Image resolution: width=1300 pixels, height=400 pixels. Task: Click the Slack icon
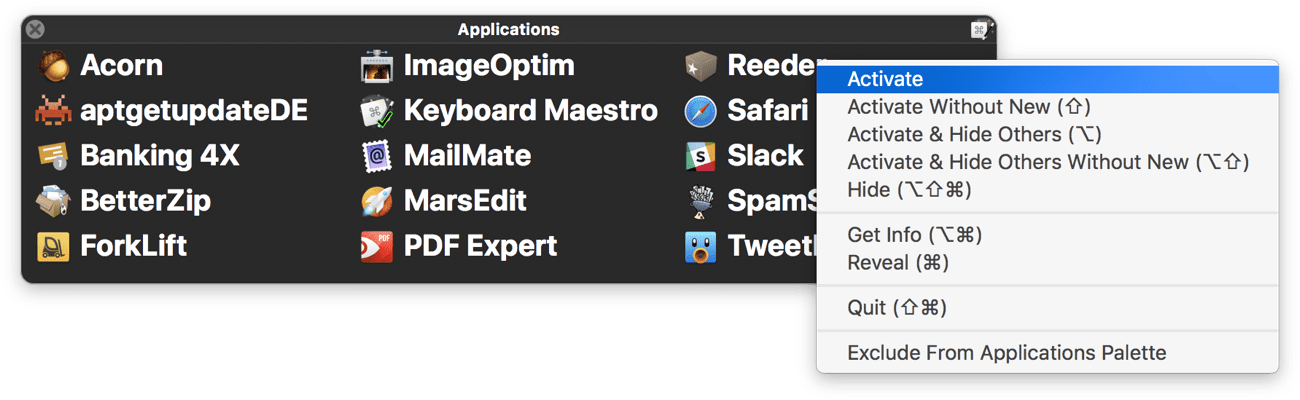point(701,156)
